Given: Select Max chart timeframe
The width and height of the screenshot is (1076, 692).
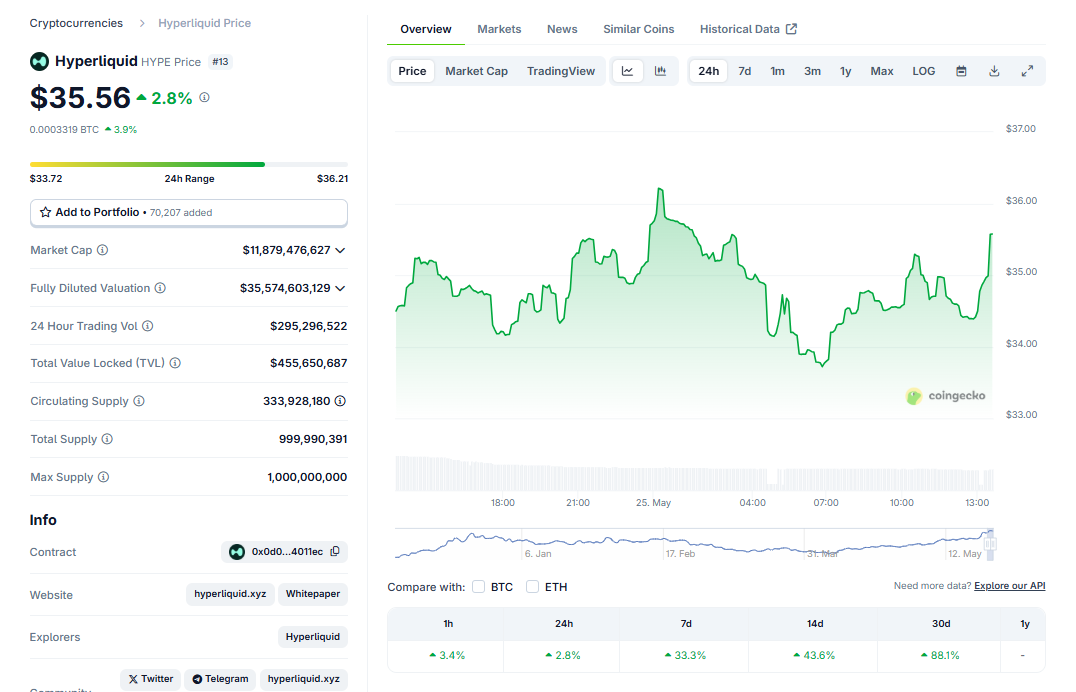Looking at the screenshot, I should point(882,71).
